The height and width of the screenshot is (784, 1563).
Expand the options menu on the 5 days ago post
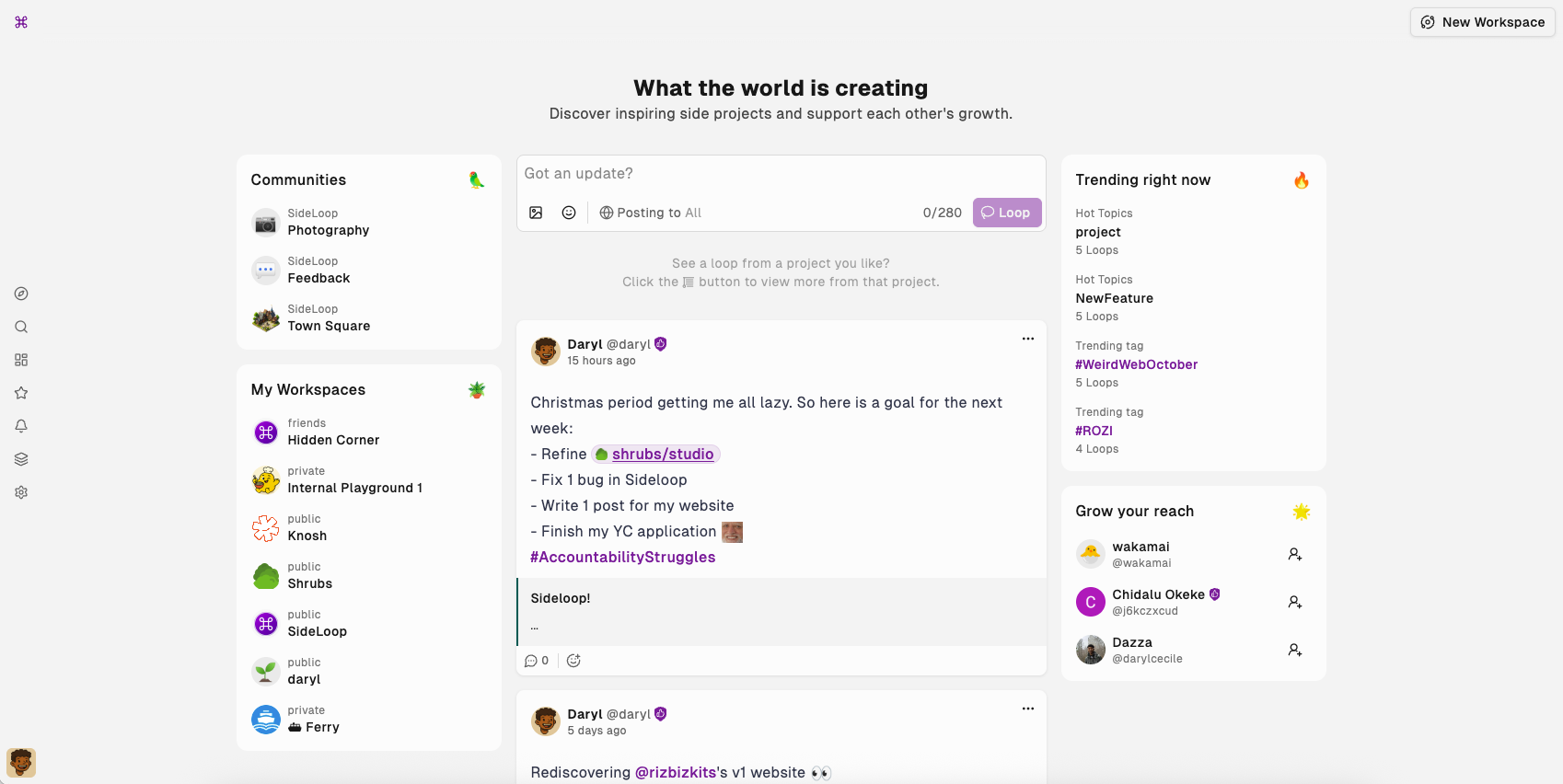(x=1027, y=709)
